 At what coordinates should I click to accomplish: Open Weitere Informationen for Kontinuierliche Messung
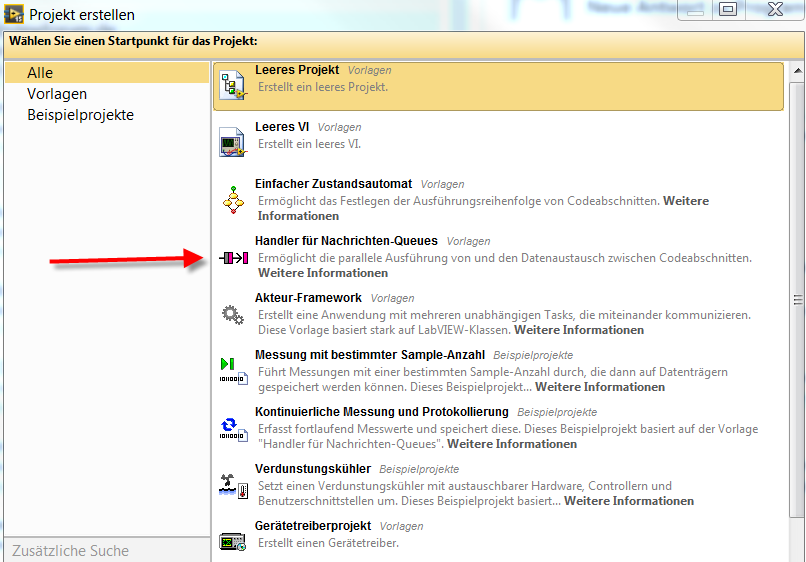click(512, 444)
